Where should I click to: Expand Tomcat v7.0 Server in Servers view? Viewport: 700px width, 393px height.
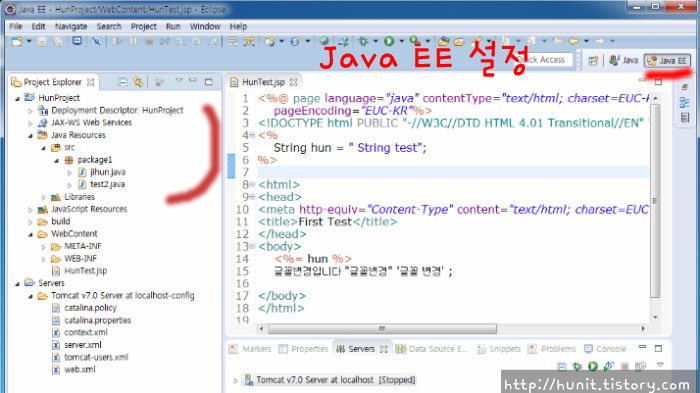point(235,380)
